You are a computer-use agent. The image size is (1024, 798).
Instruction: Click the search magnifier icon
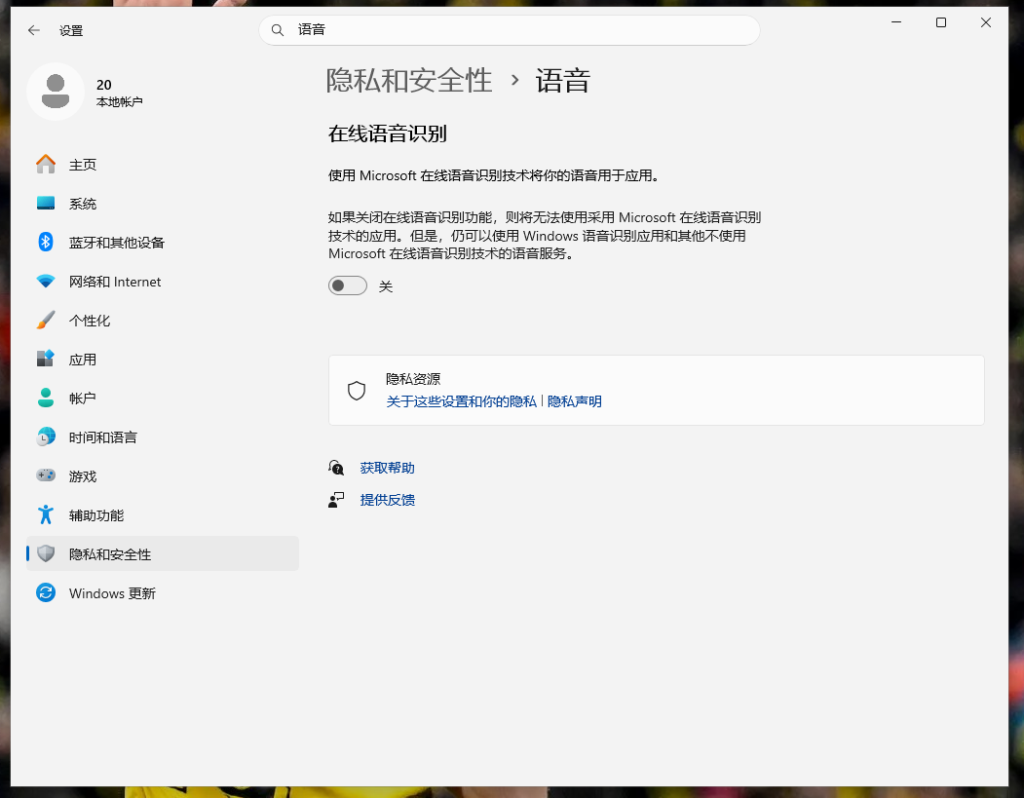(x=278, y=30)
